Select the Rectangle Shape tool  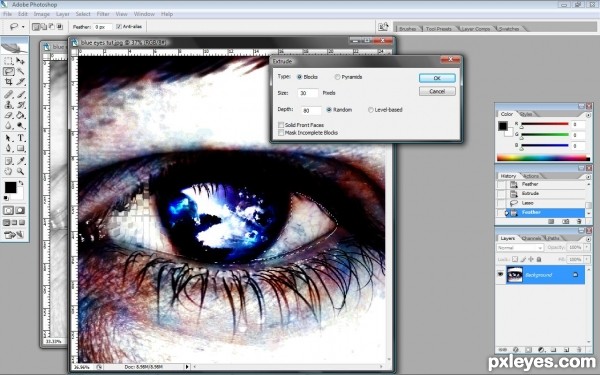20,148
